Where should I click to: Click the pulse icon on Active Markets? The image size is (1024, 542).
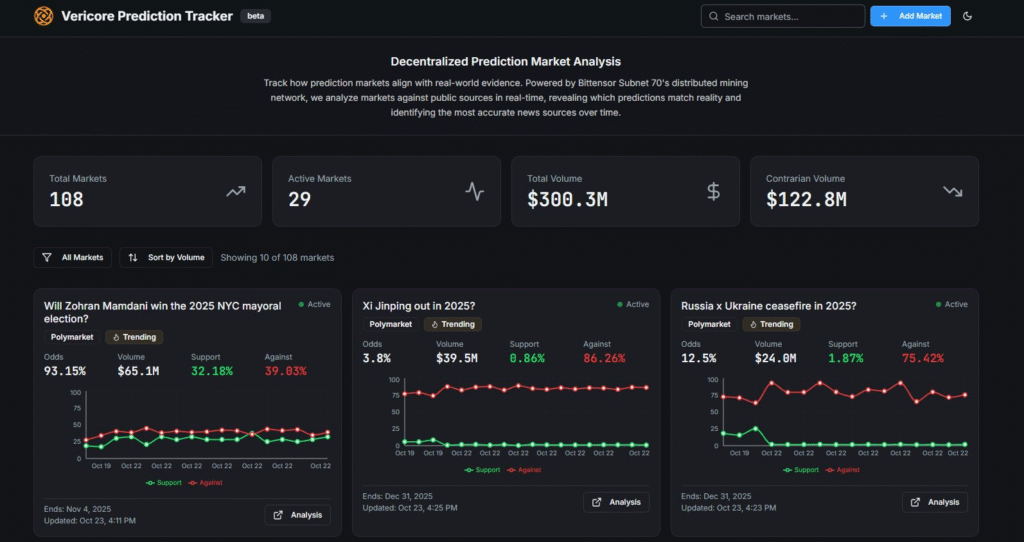(x=474, y=191)
